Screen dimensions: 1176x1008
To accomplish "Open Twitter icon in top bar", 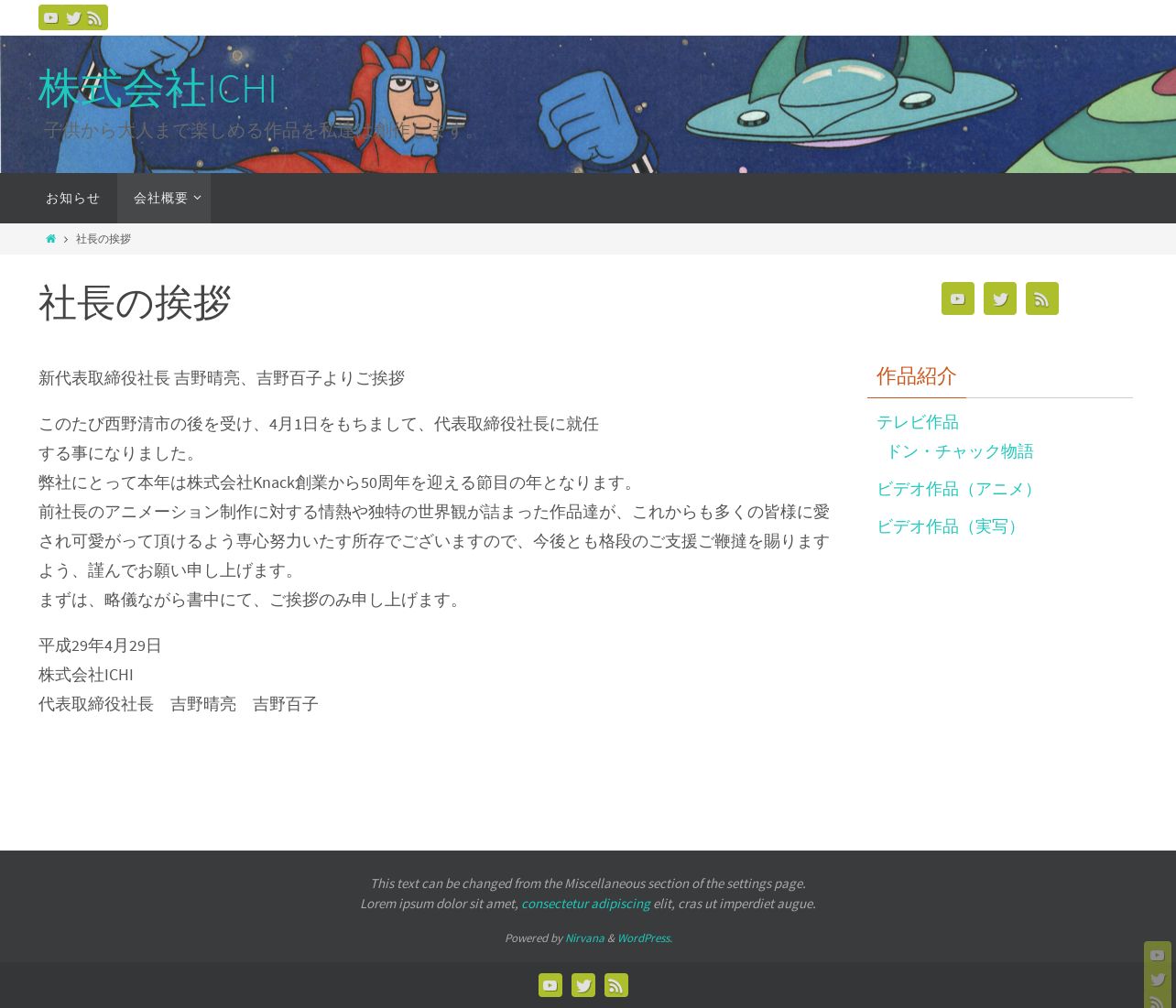I will pyautogui.click(x=73, y=18).
